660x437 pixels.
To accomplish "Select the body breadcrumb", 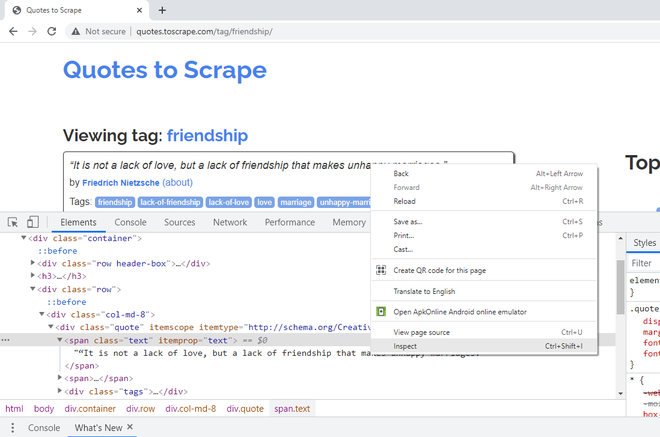I will (x=44, y=409).
